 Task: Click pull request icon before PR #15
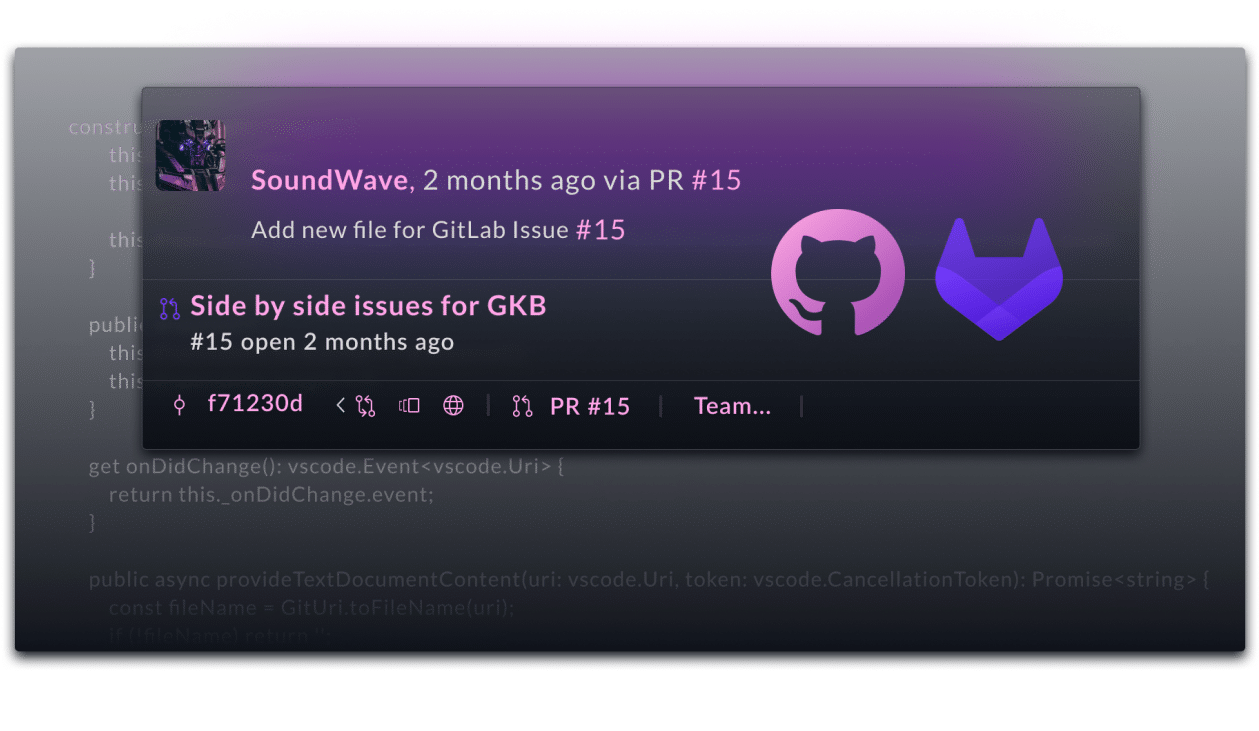522,406
